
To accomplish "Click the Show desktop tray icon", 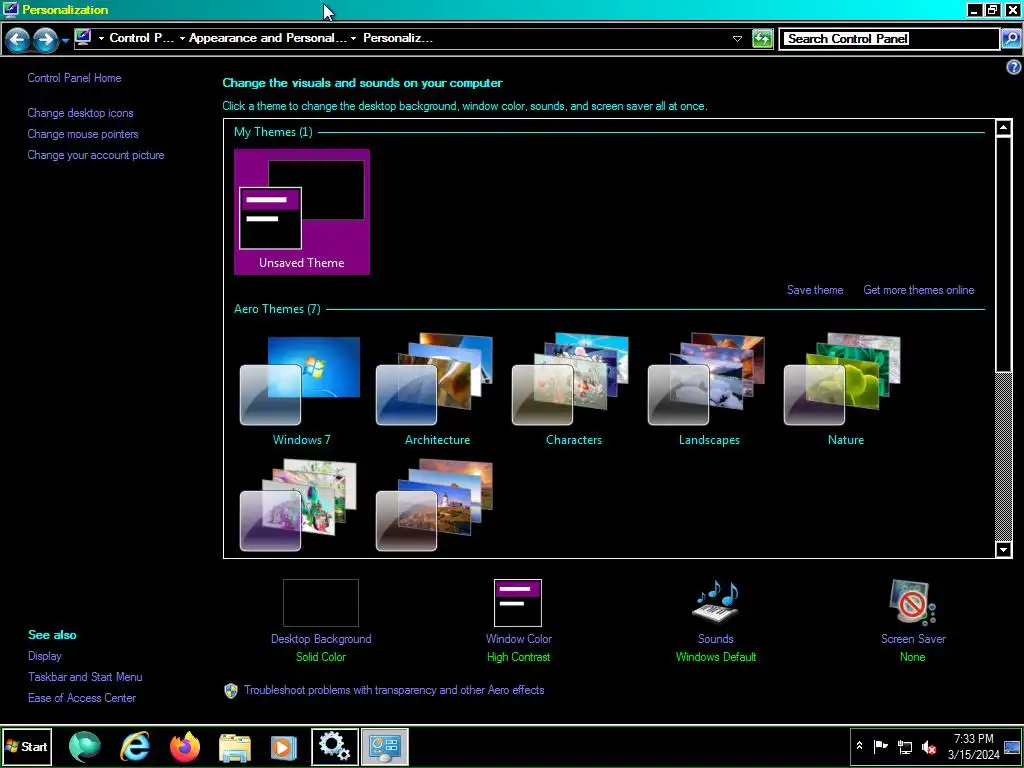I will click(x=1012, y=746).
